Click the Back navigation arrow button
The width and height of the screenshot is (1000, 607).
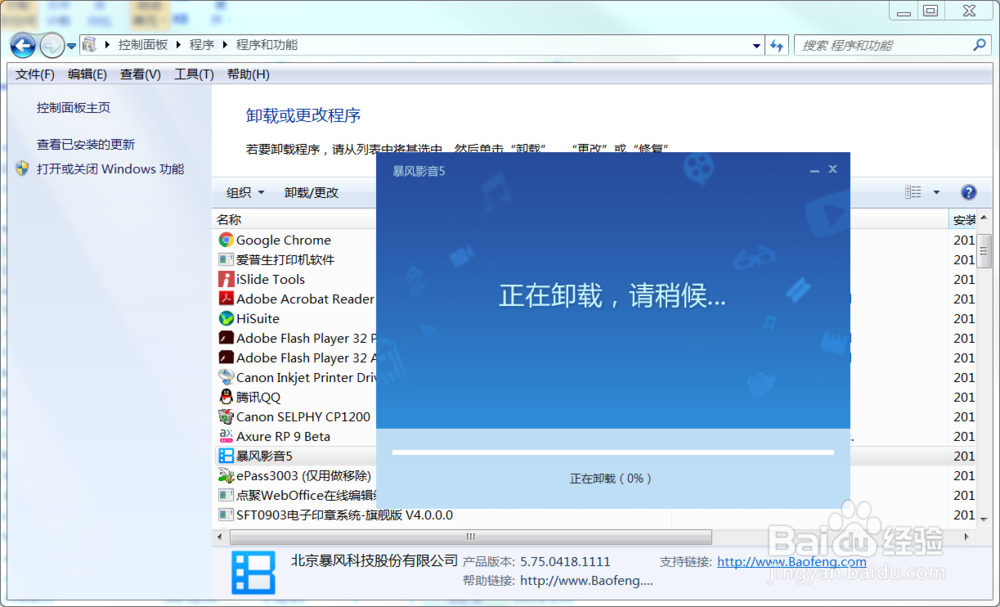tap(23, 45)
